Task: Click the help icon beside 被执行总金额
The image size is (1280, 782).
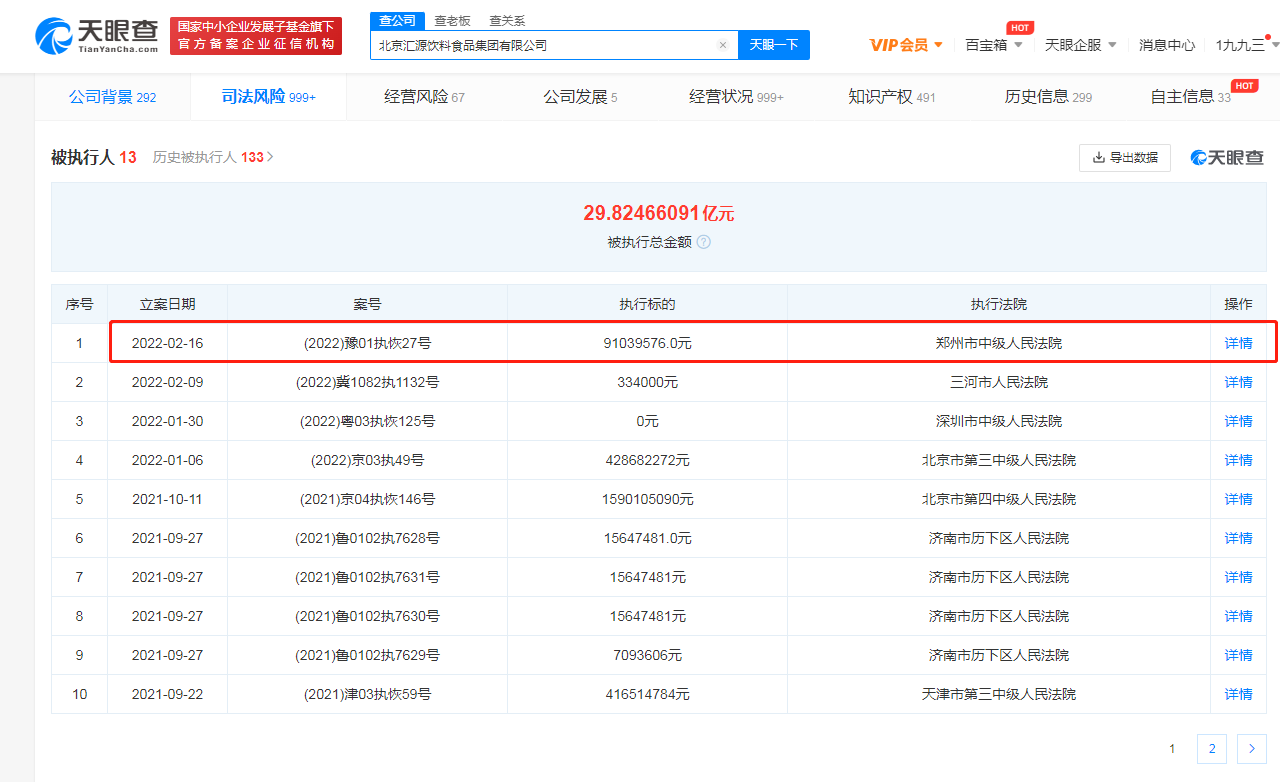Action: 704,242
